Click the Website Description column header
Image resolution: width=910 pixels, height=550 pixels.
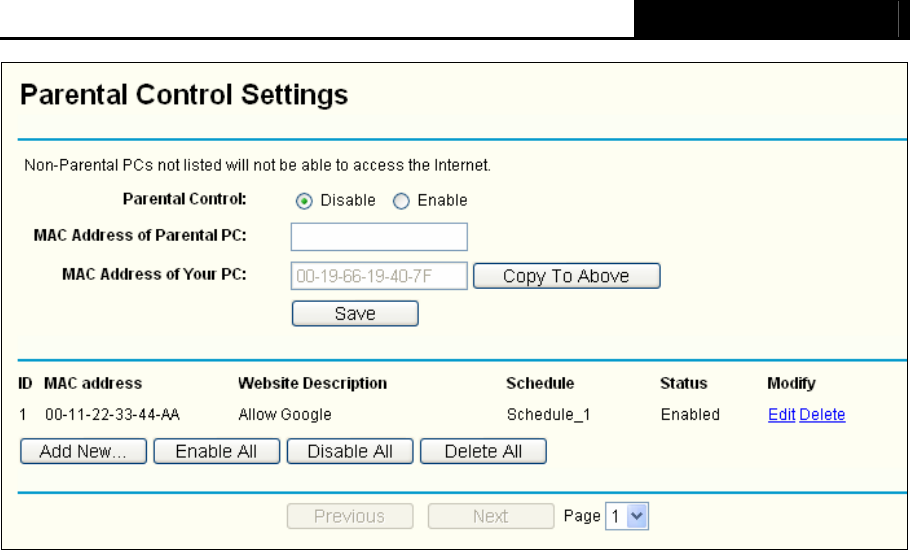[x=312, y=383]
